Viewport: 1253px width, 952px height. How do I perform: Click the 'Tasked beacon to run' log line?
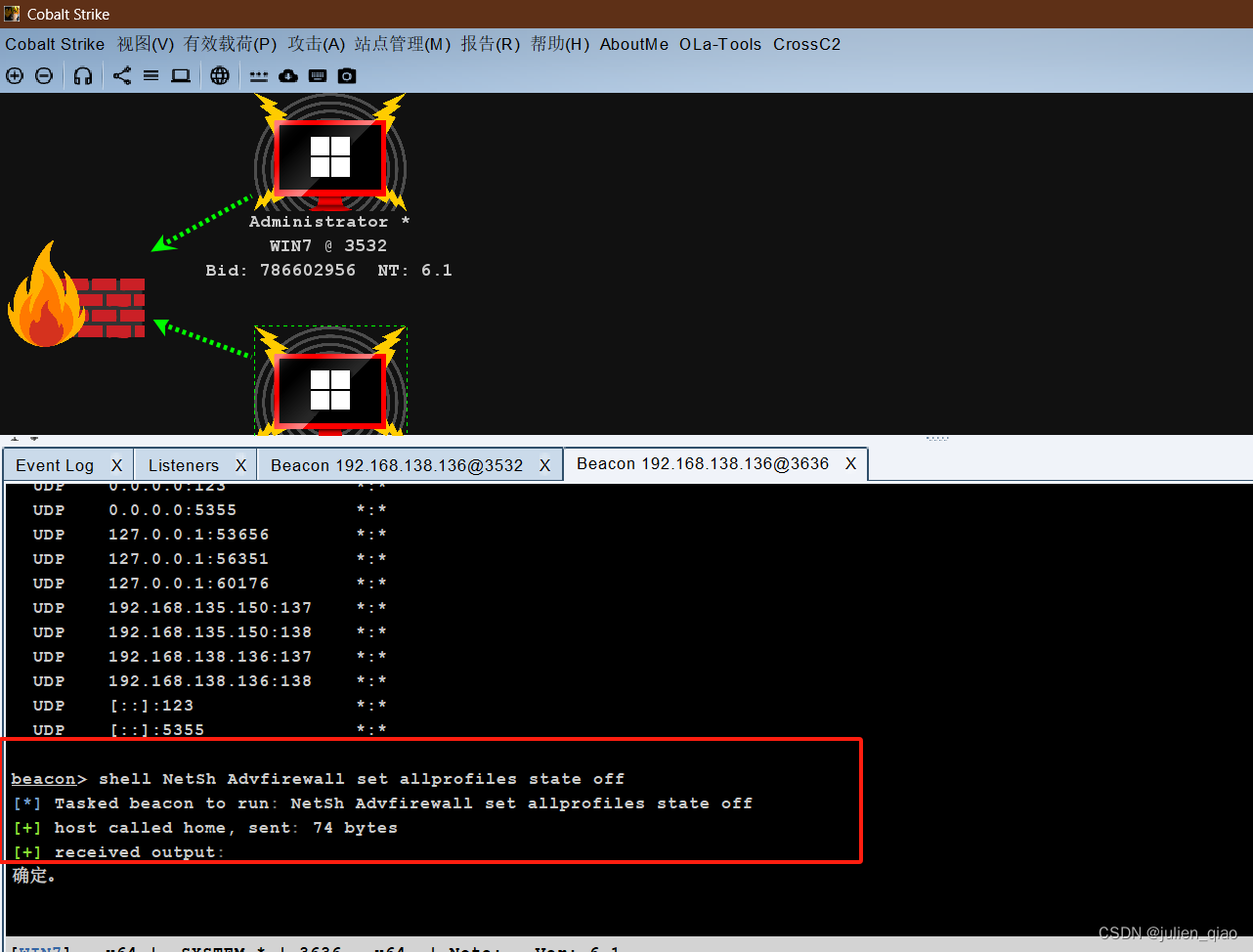click(x=382, y=803)
